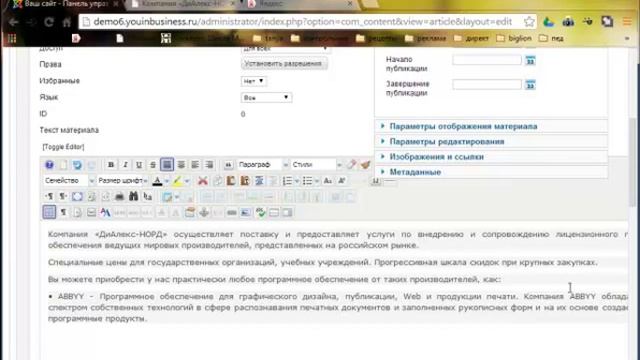Click the New document icon in editor
This screenshot has height=360, width=640.
pos(63,165)
